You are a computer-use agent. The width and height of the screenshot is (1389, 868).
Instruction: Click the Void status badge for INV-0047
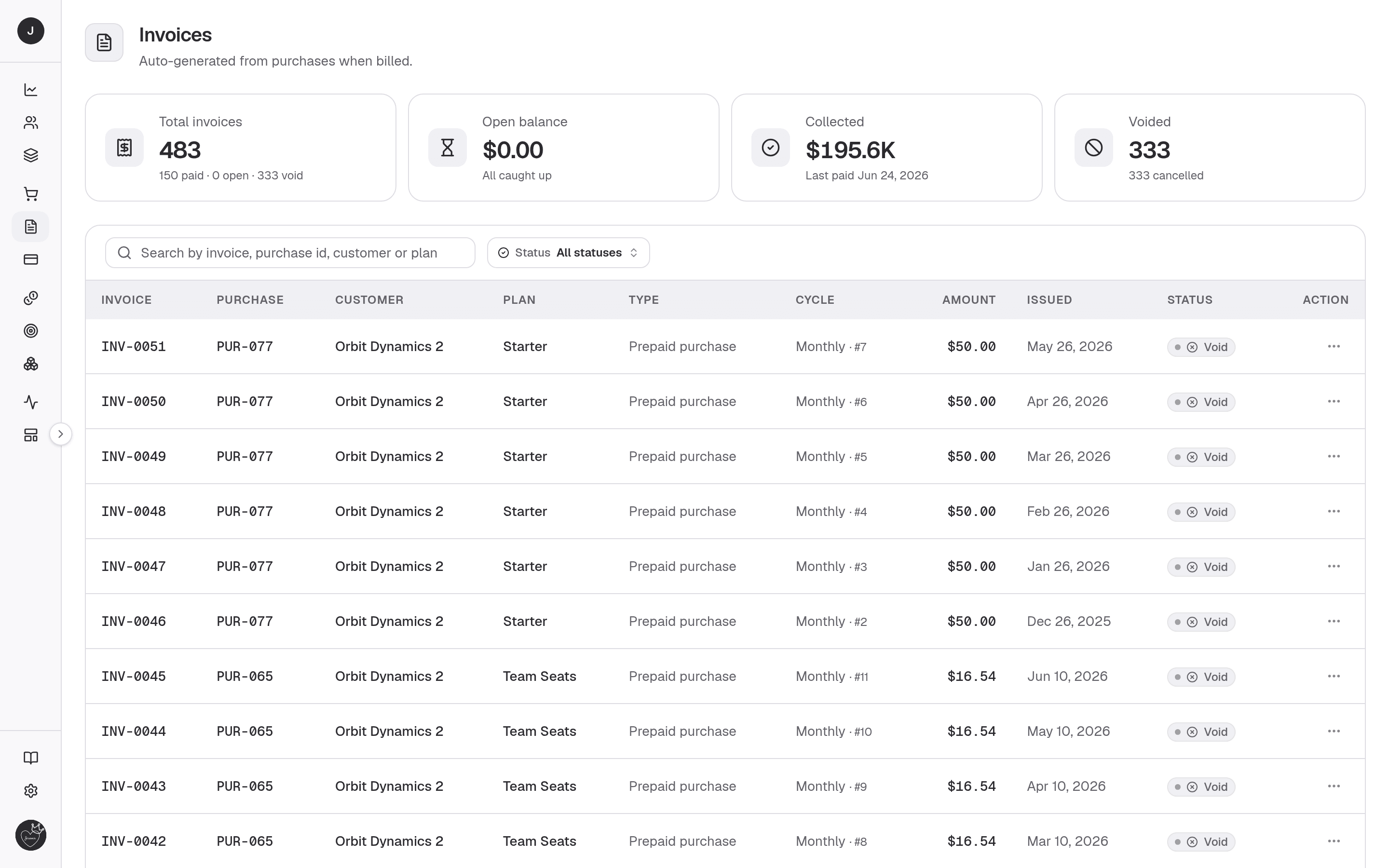(1201, 567)
